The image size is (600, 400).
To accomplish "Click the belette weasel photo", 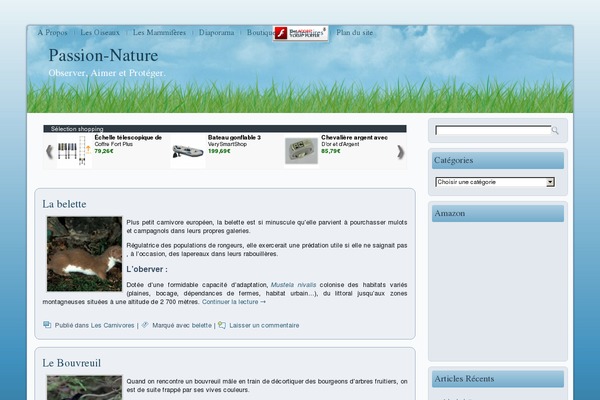I will pos(85,254).
